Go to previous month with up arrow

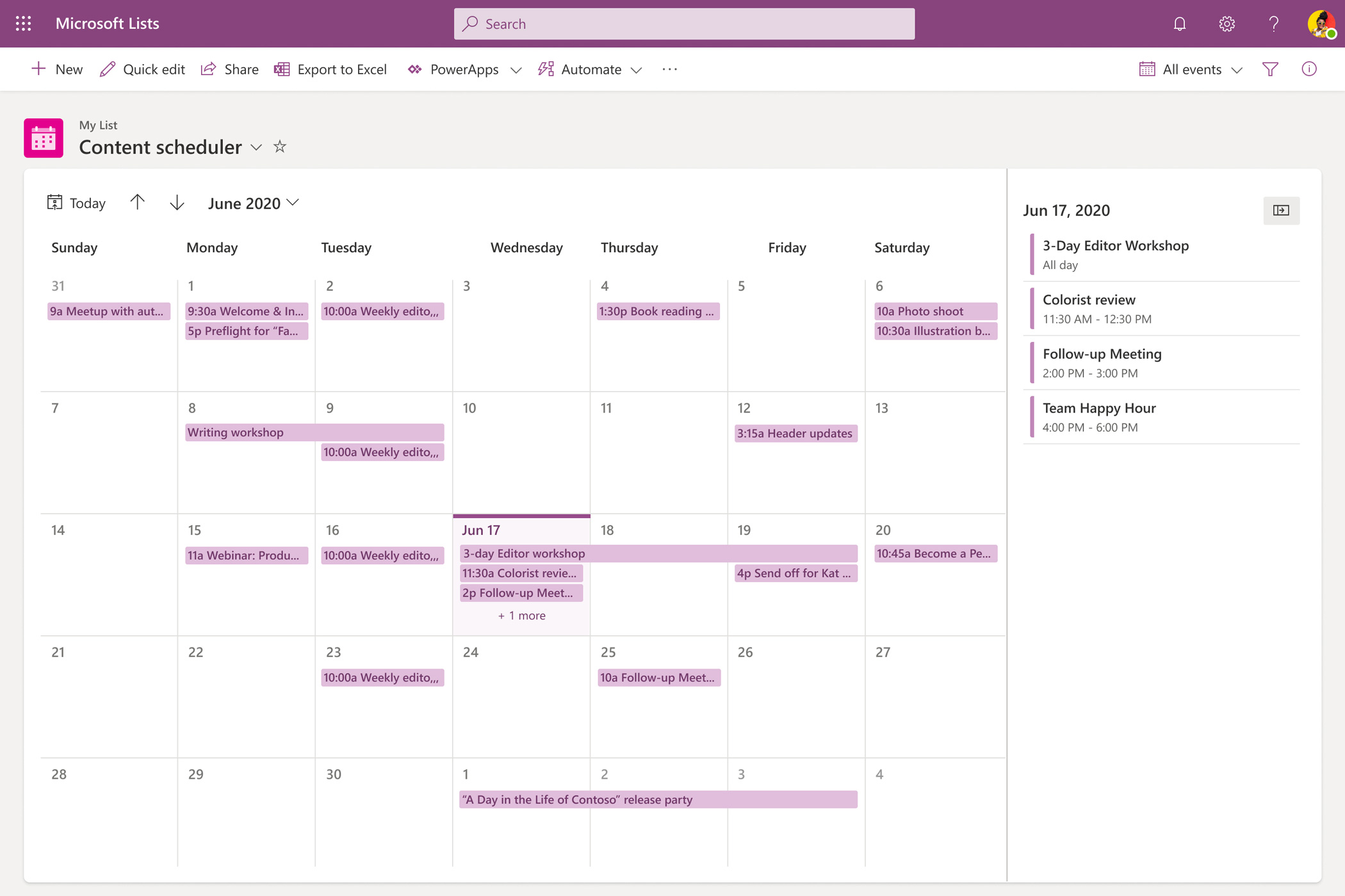137,203
